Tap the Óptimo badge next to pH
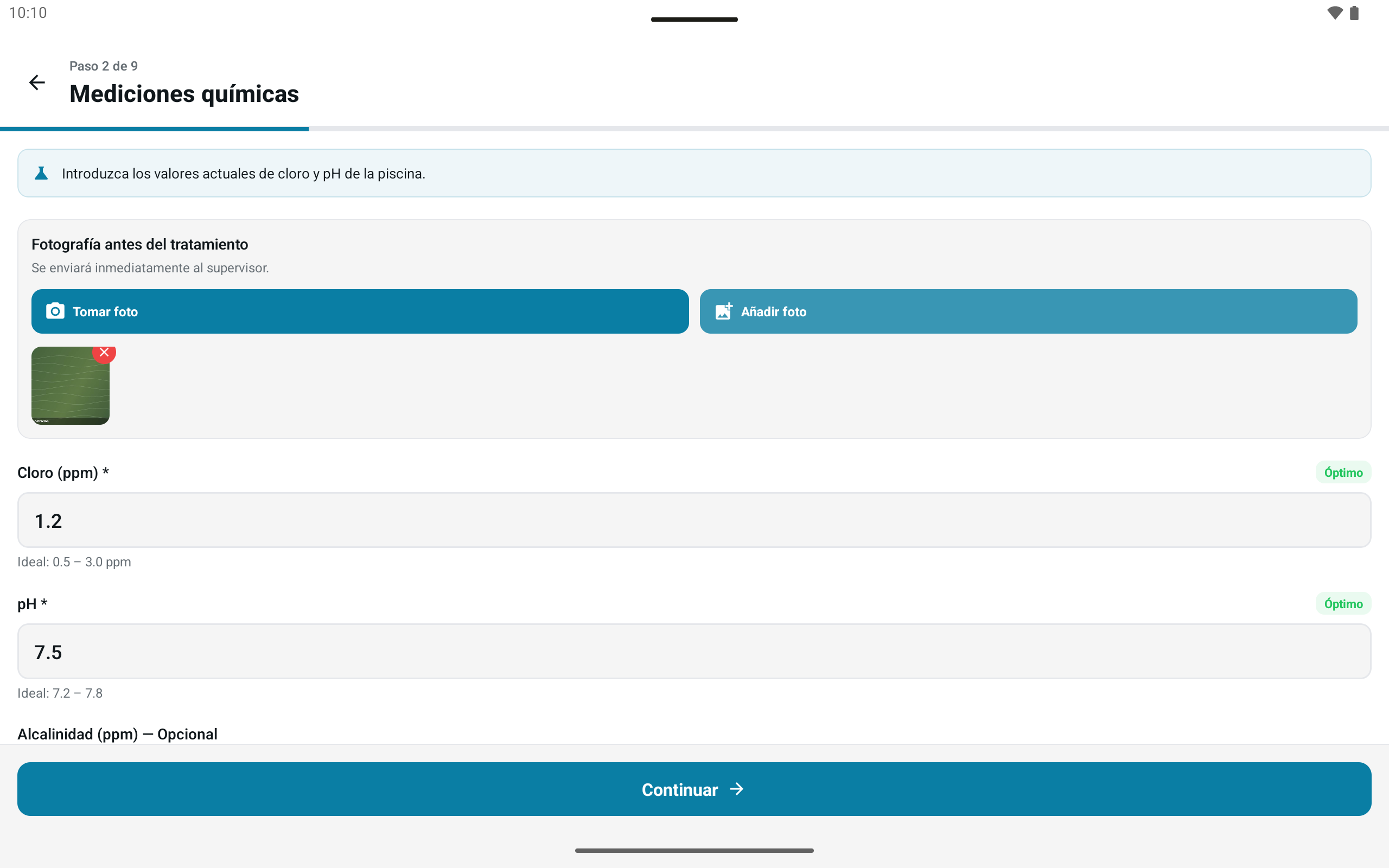This screenshot has width=1389, height=868. [x=1343, y=604]
